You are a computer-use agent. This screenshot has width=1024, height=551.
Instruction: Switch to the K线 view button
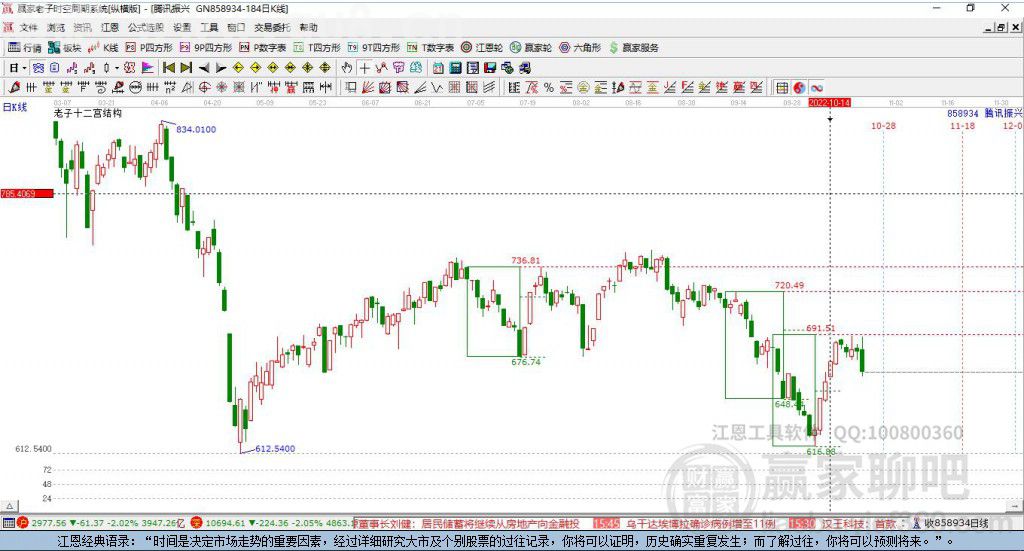104,48
